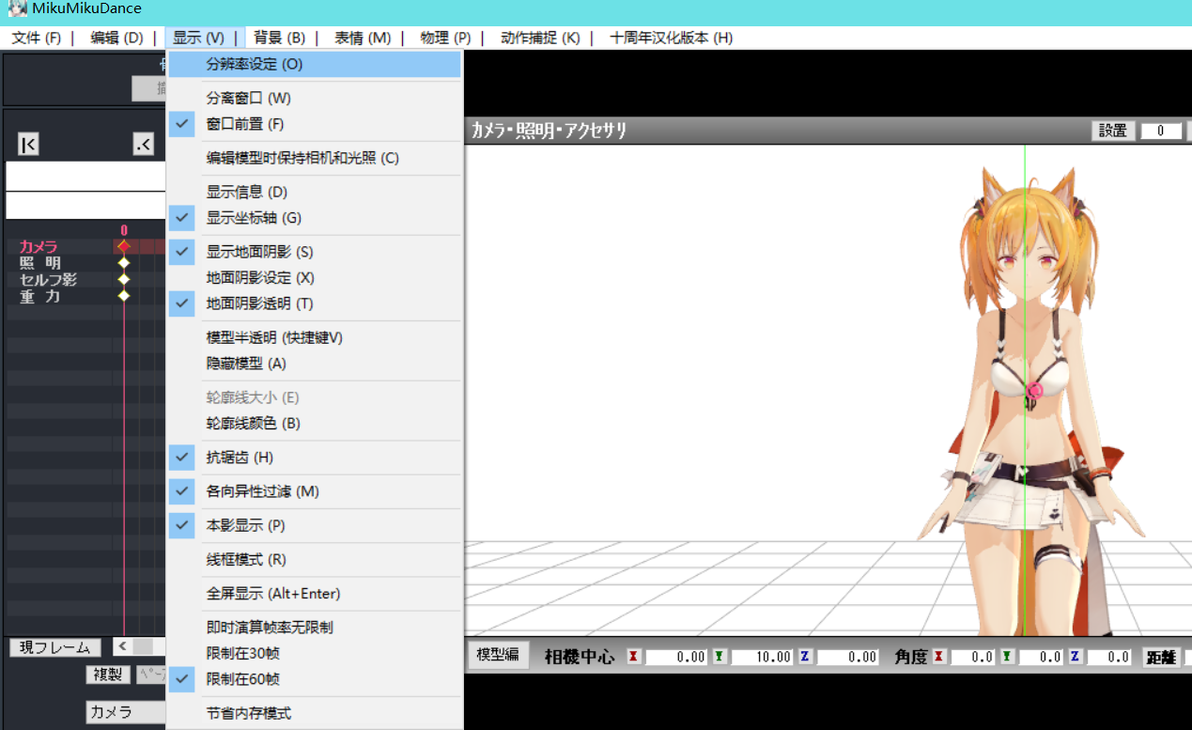The image size is (1192, 730).
Task: Edit the angle Y value field
Action: pyautogui.click(x=1041, y=656)
